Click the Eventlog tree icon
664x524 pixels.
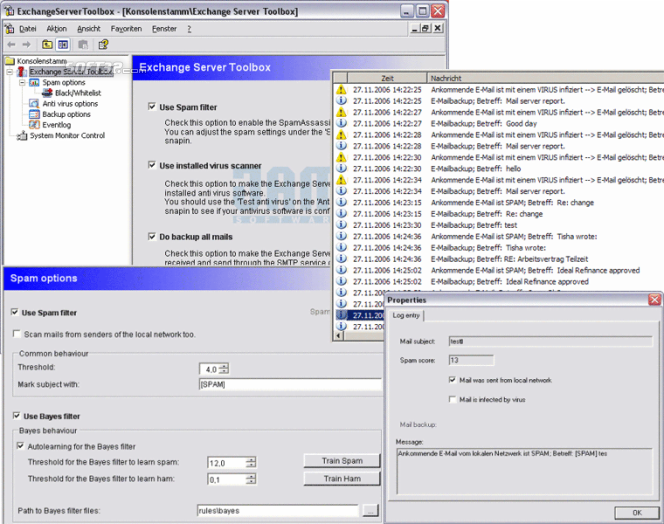pyautogui.click(x=34, y=125)
